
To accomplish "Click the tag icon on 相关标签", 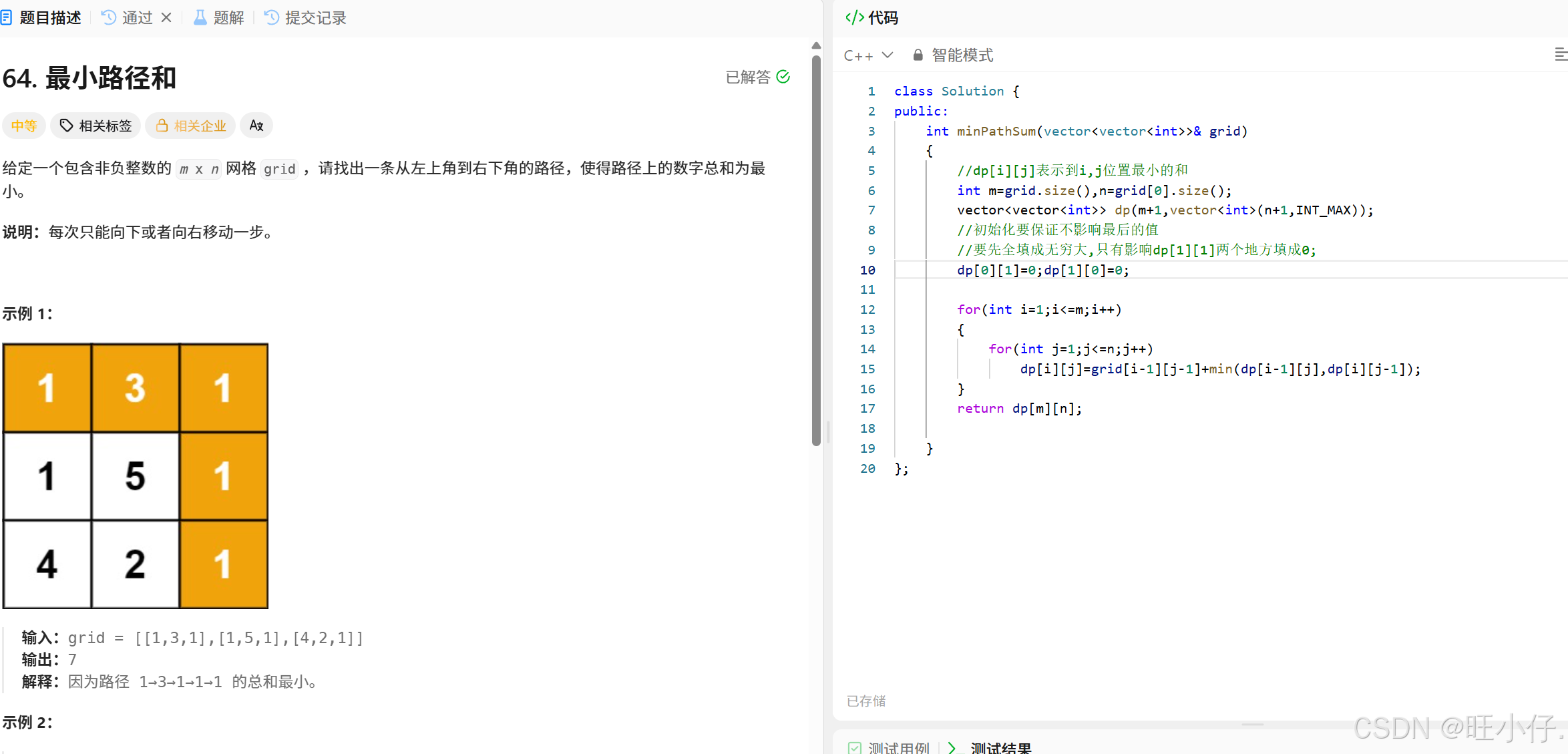I will point(66,126).
